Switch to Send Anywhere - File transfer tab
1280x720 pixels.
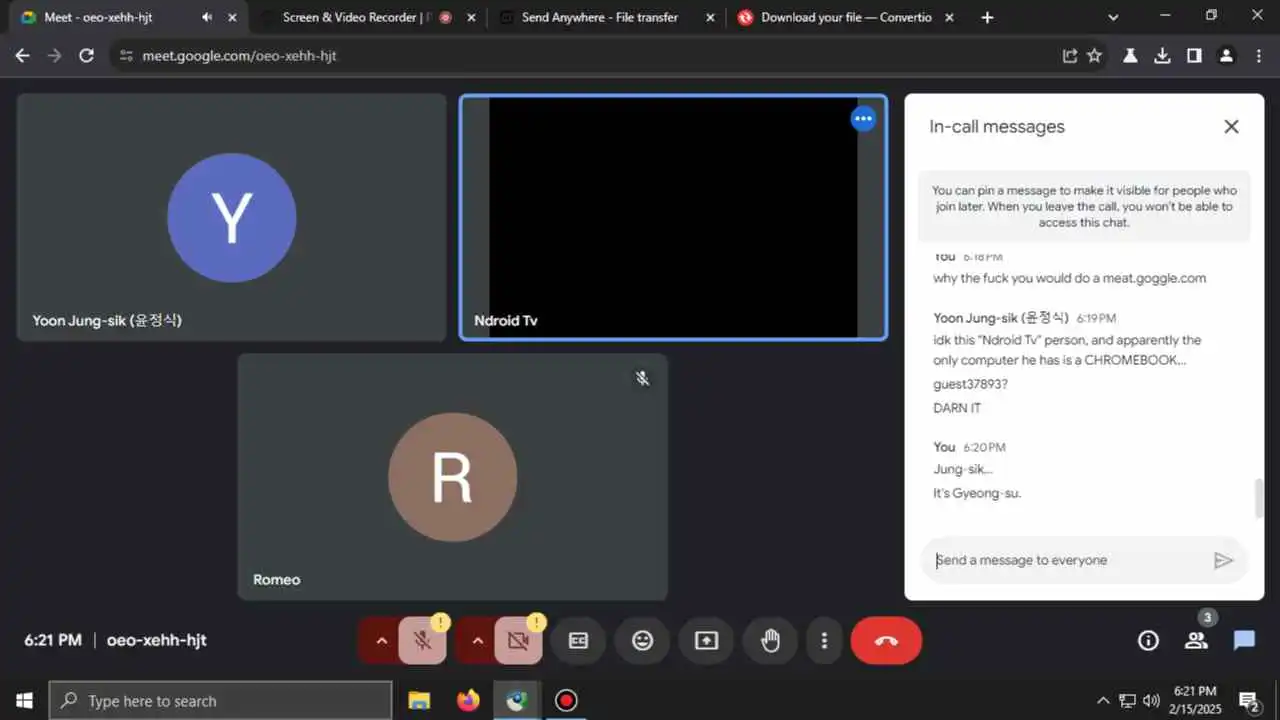tap(600, 17)
